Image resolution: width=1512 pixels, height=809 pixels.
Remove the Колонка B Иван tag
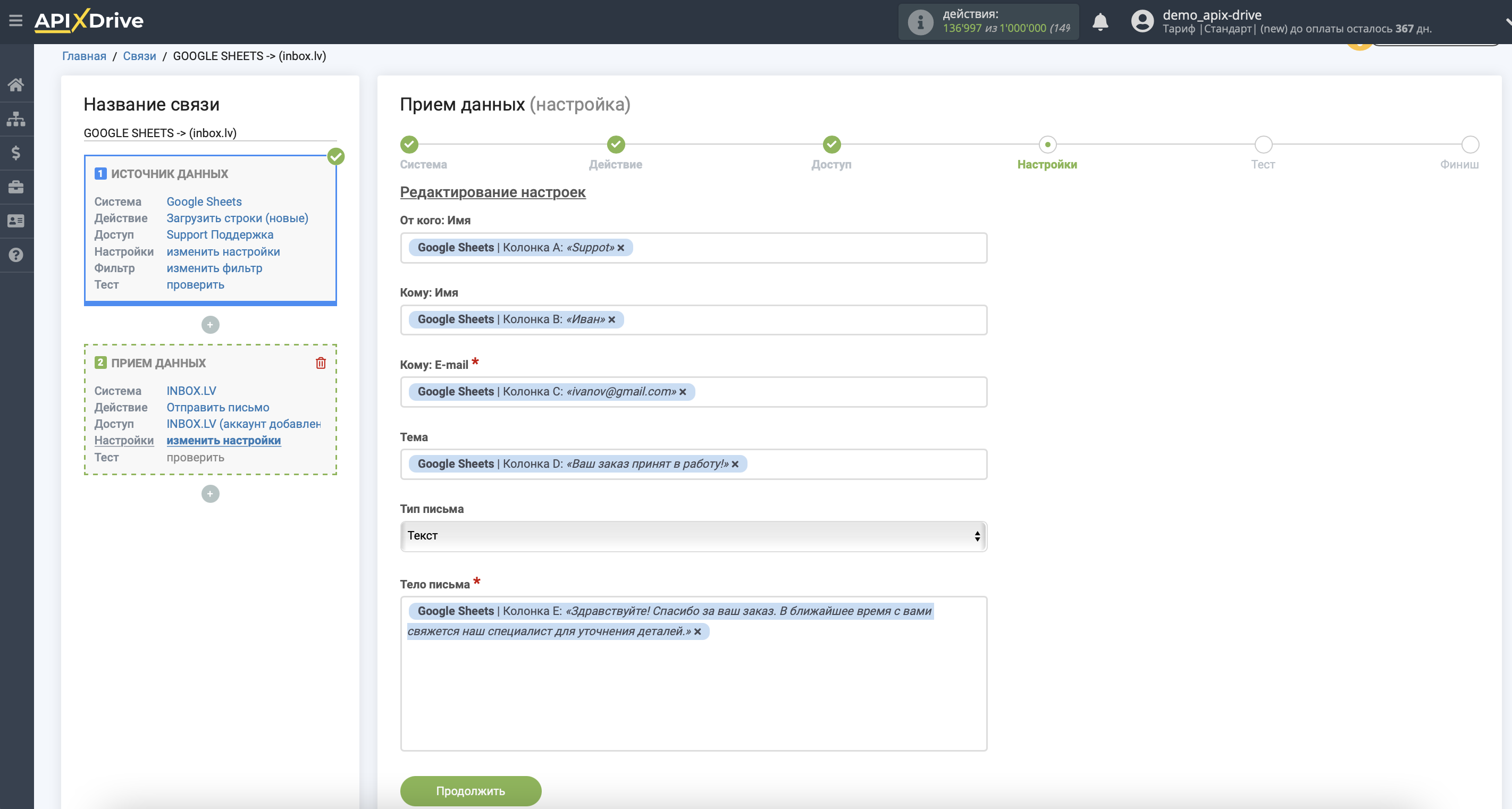point(611,320)
